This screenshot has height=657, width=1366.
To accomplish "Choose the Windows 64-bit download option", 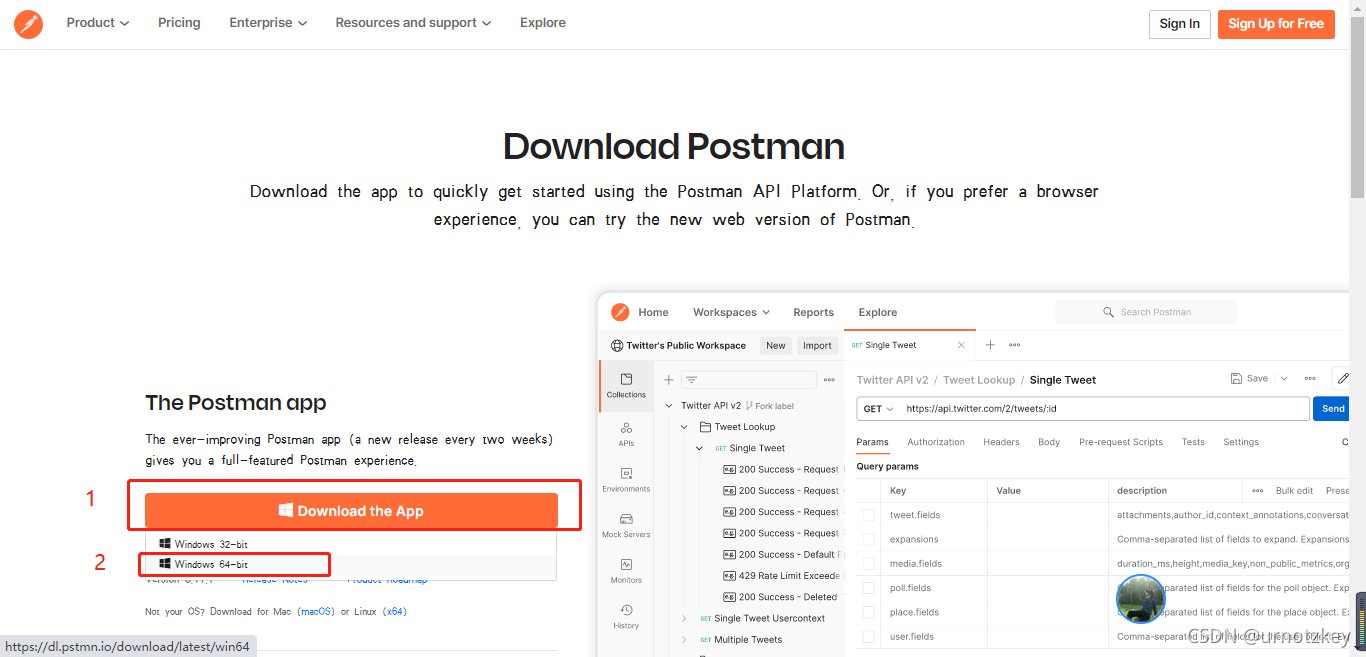I will pyautogui.click(x=350, y=565).
